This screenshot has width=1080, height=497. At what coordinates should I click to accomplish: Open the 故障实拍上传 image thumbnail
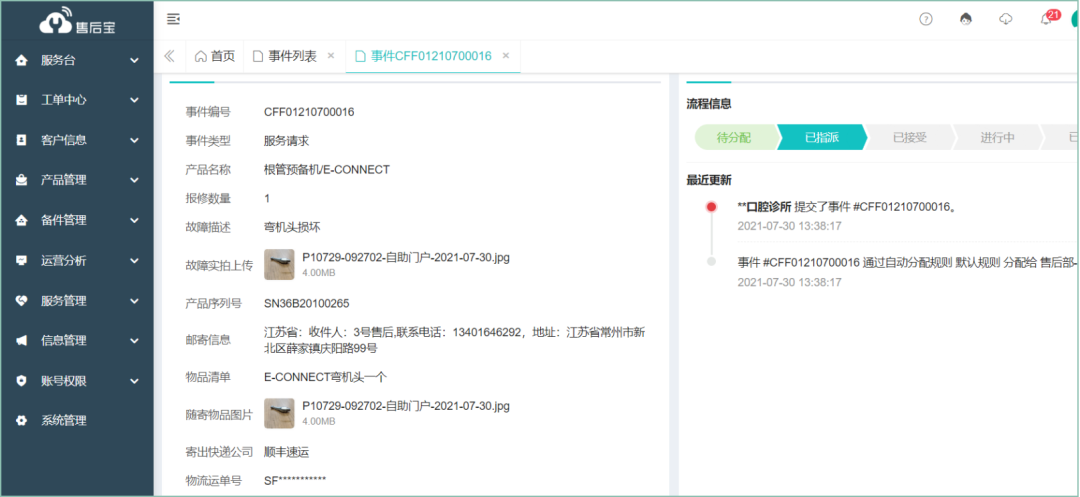[279, 264]
